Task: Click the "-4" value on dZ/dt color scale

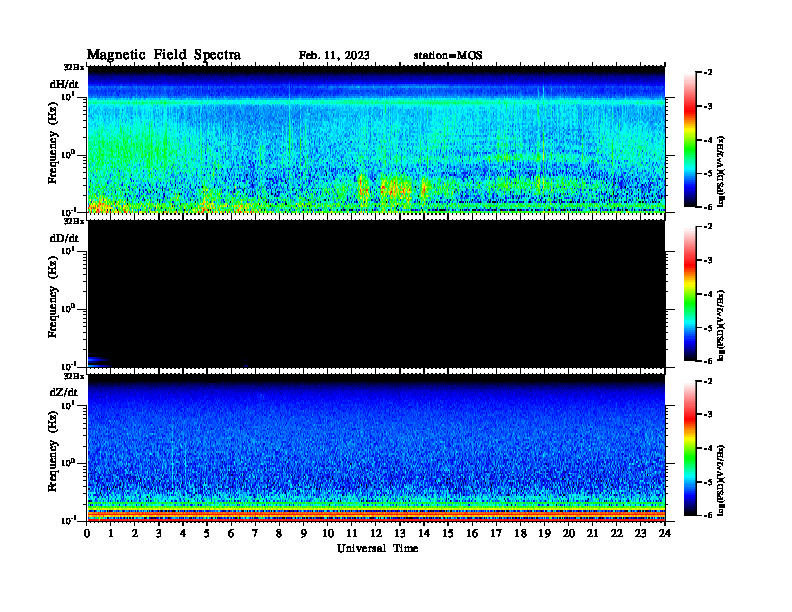Action: point(708,448)
